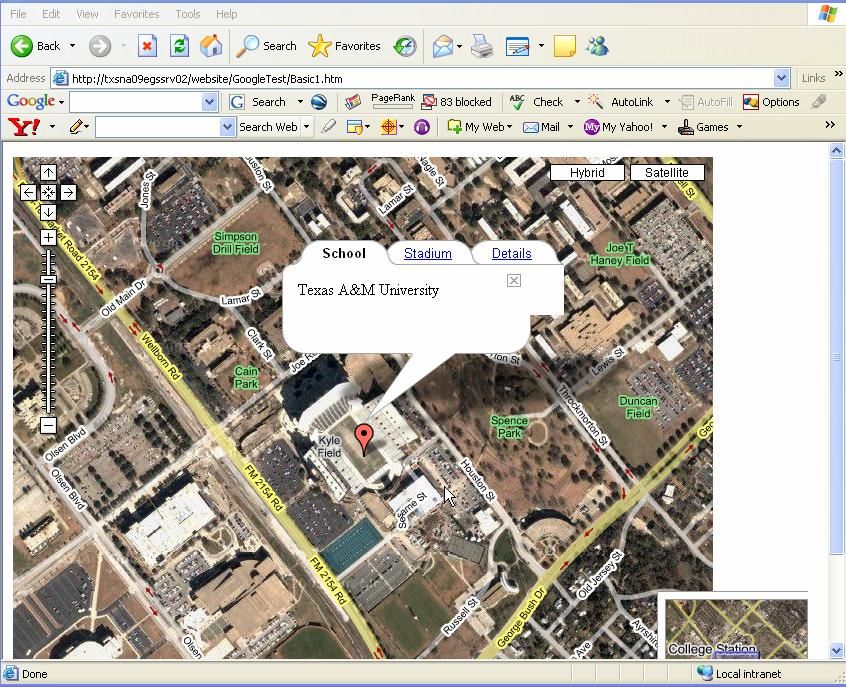Click the address bar URL field

click(x=413, y=79)
